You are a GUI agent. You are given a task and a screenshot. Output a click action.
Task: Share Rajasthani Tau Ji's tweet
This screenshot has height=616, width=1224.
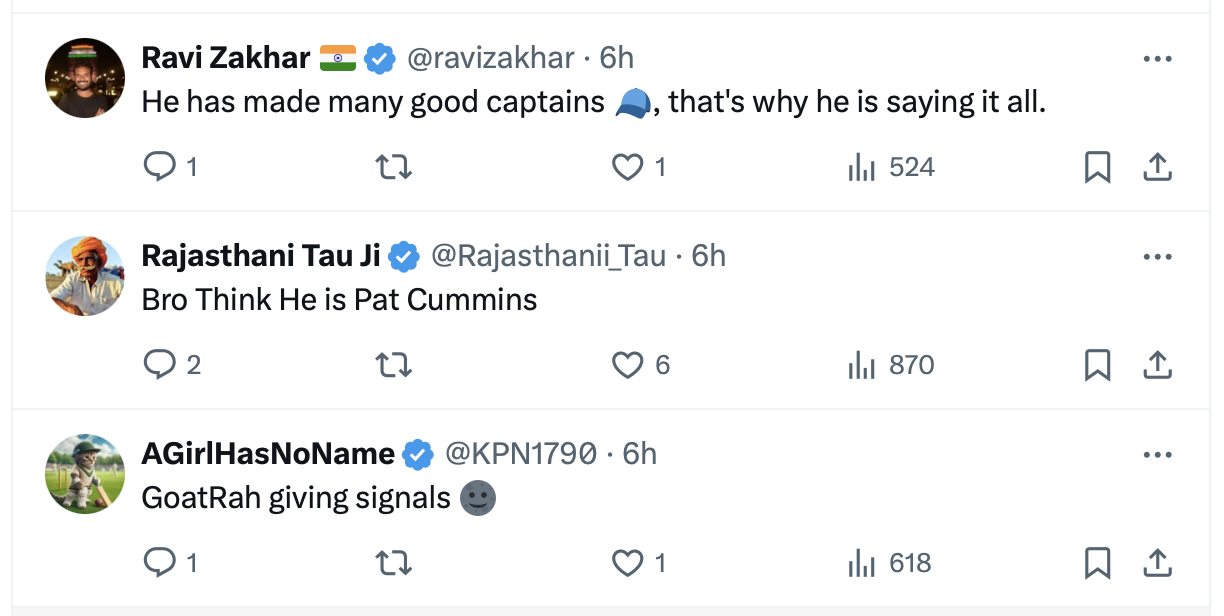pos(1157,365)
